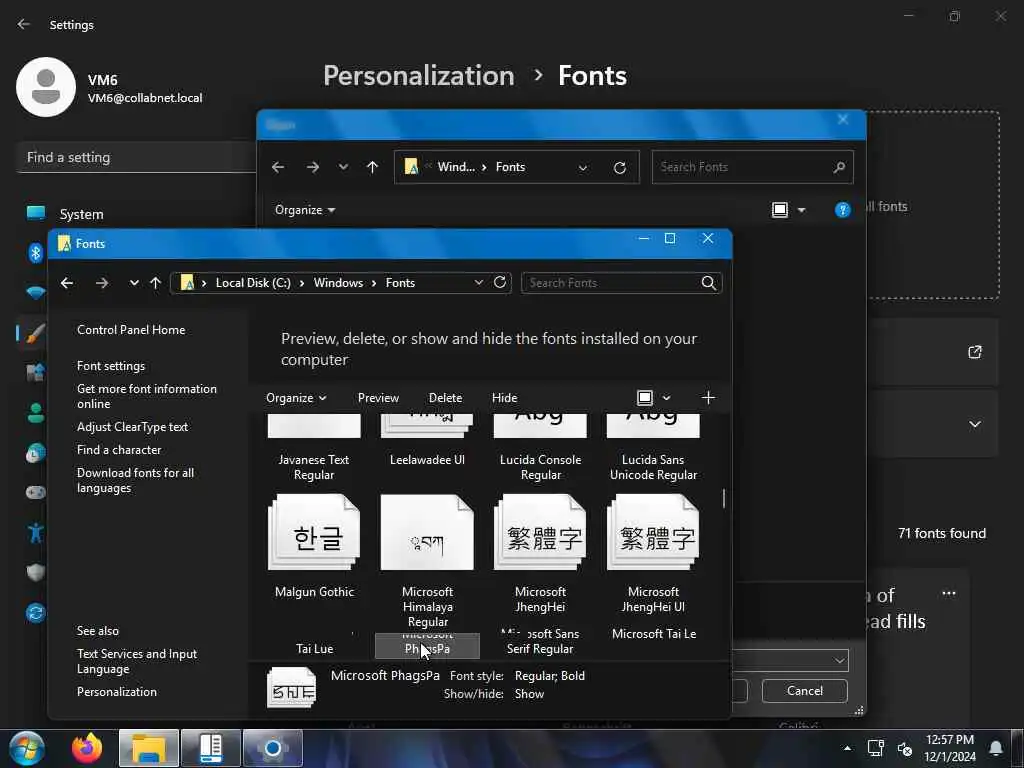This screenshot has width=1024, height=768.
Task: Open the Organize menu in the Fonts window
Action: click(296, 398)
